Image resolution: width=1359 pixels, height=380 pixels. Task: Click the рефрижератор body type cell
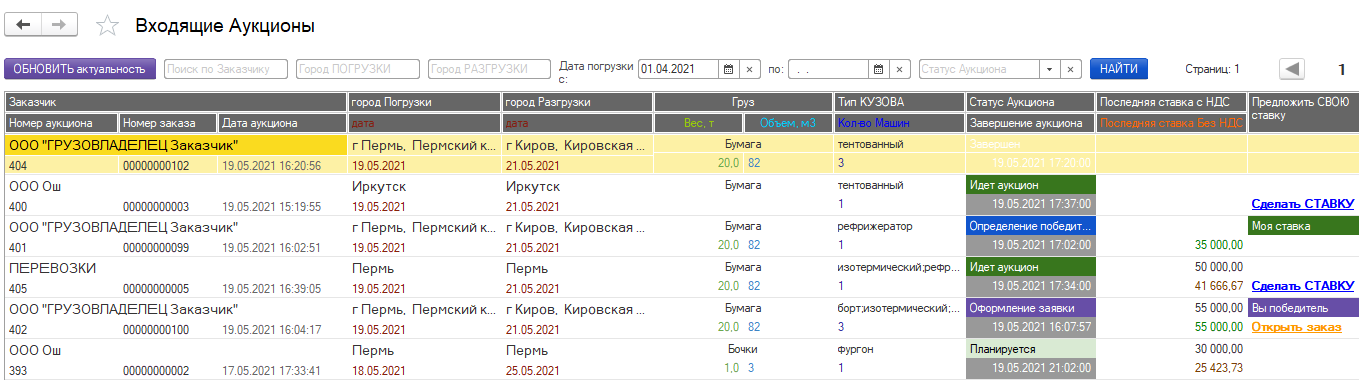pos(875,226)
